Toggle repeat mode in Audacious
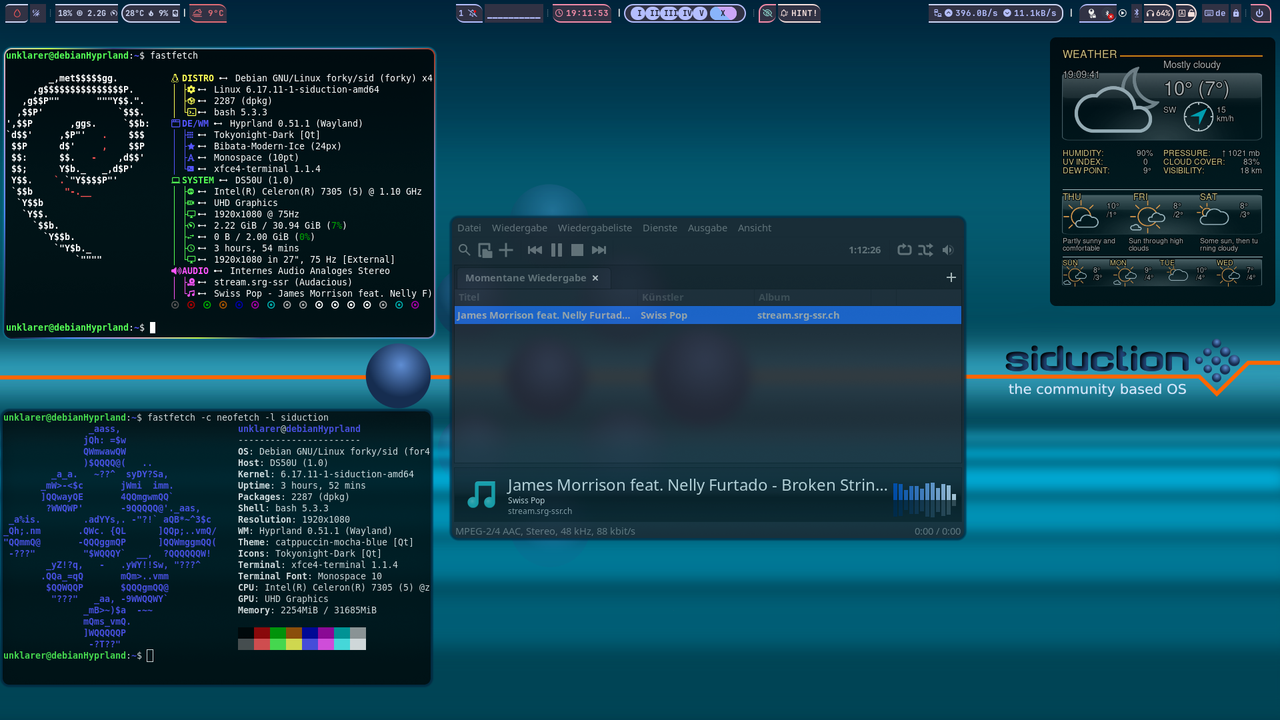The image size is (1280, 720). point(904,250)
